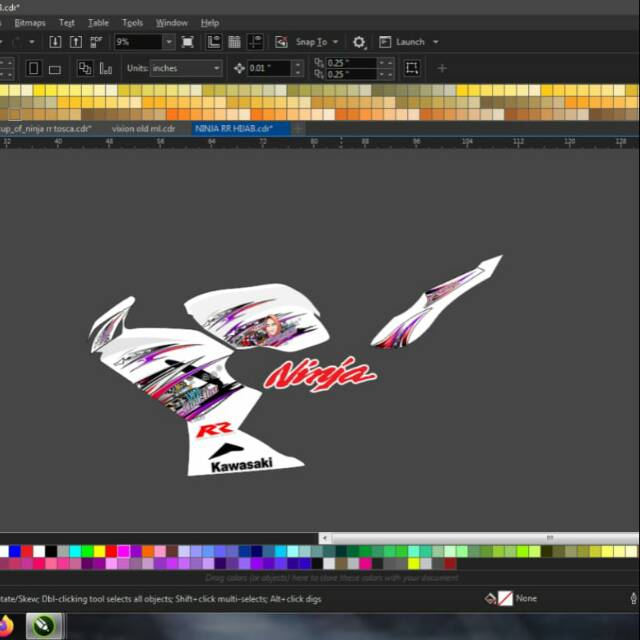Expand the Launch dropdown arrow
This screenshot has height=640, width=640.
(x=436, y=42)
